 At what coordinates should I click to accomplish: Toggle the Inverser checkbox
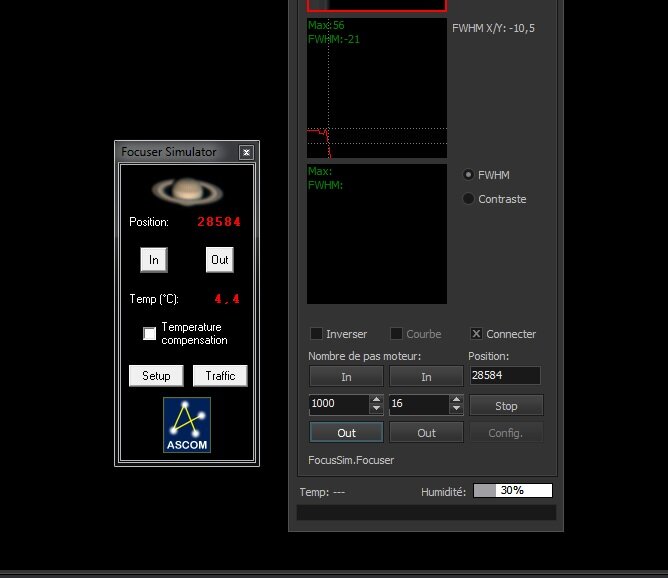317,334
